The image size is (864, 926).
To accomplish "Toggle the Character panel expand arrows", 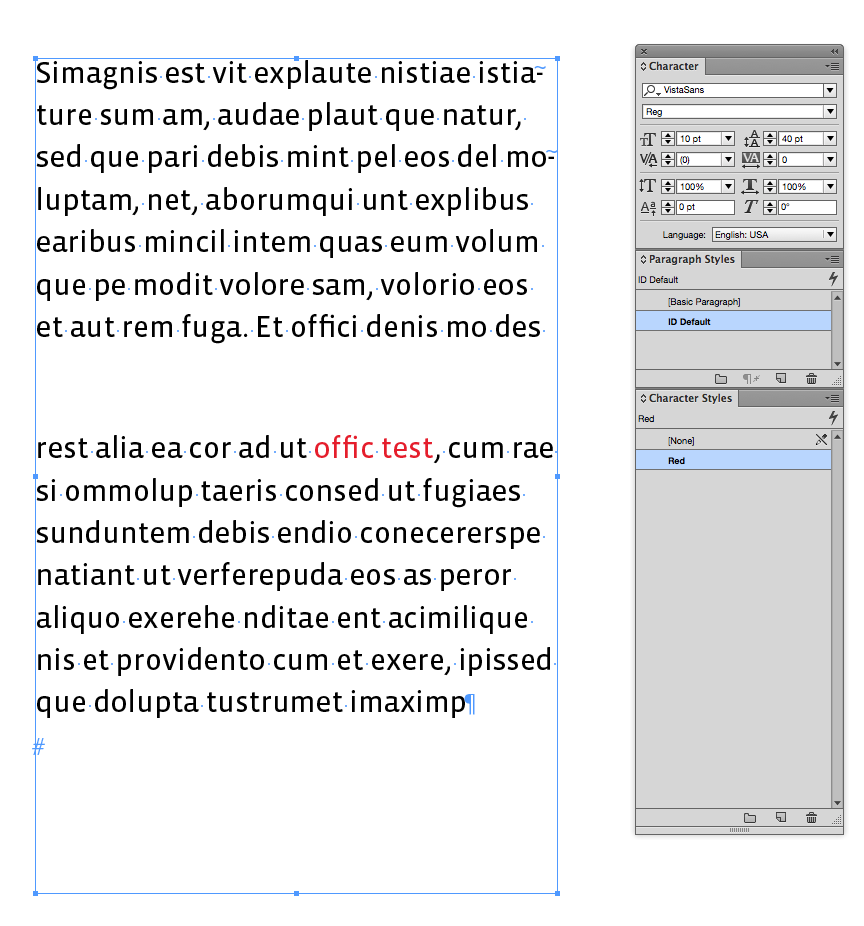I will pyautogui.click(x=643, y=66).
